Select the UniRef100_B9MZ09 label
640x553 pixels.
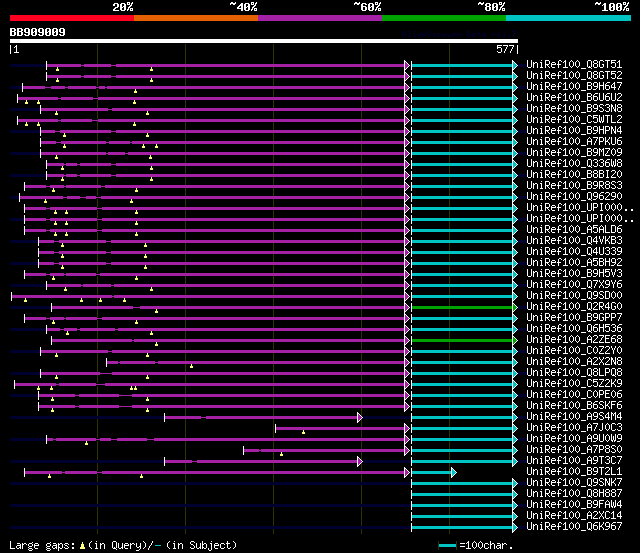point(574,153)
